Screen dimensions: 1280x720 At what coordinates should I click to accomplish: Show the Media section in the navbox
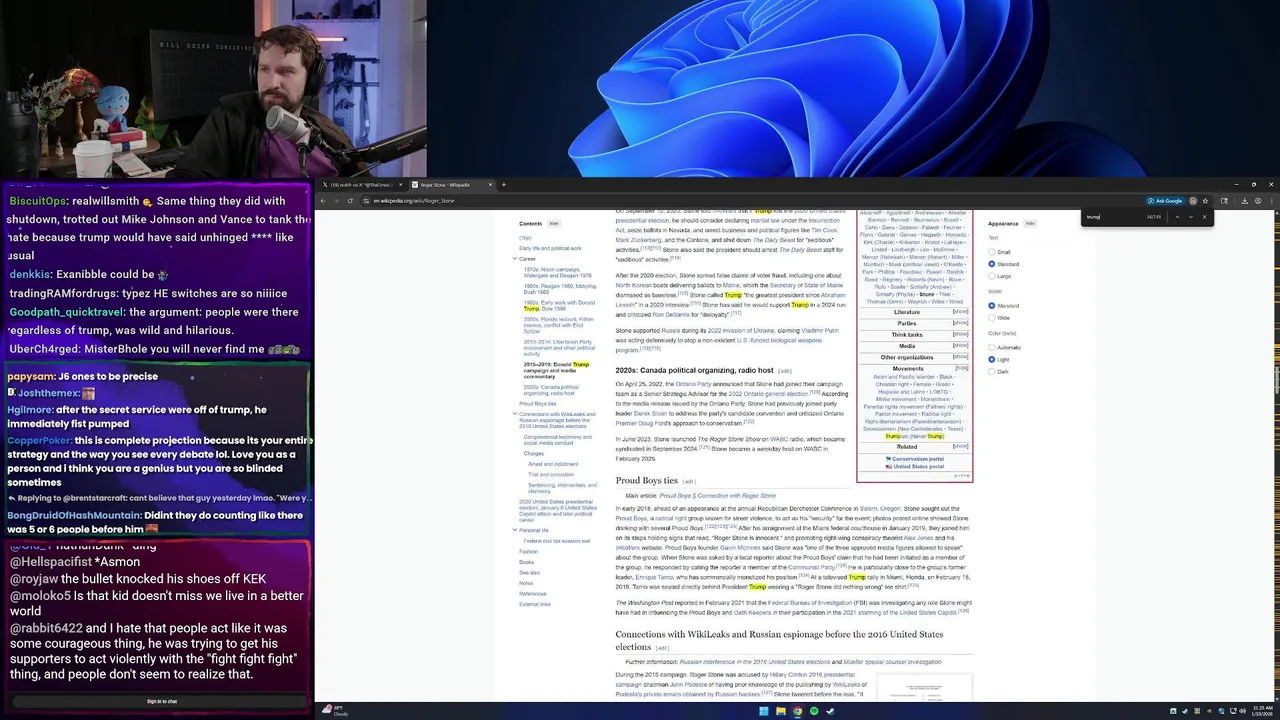[x=960, y=346]
